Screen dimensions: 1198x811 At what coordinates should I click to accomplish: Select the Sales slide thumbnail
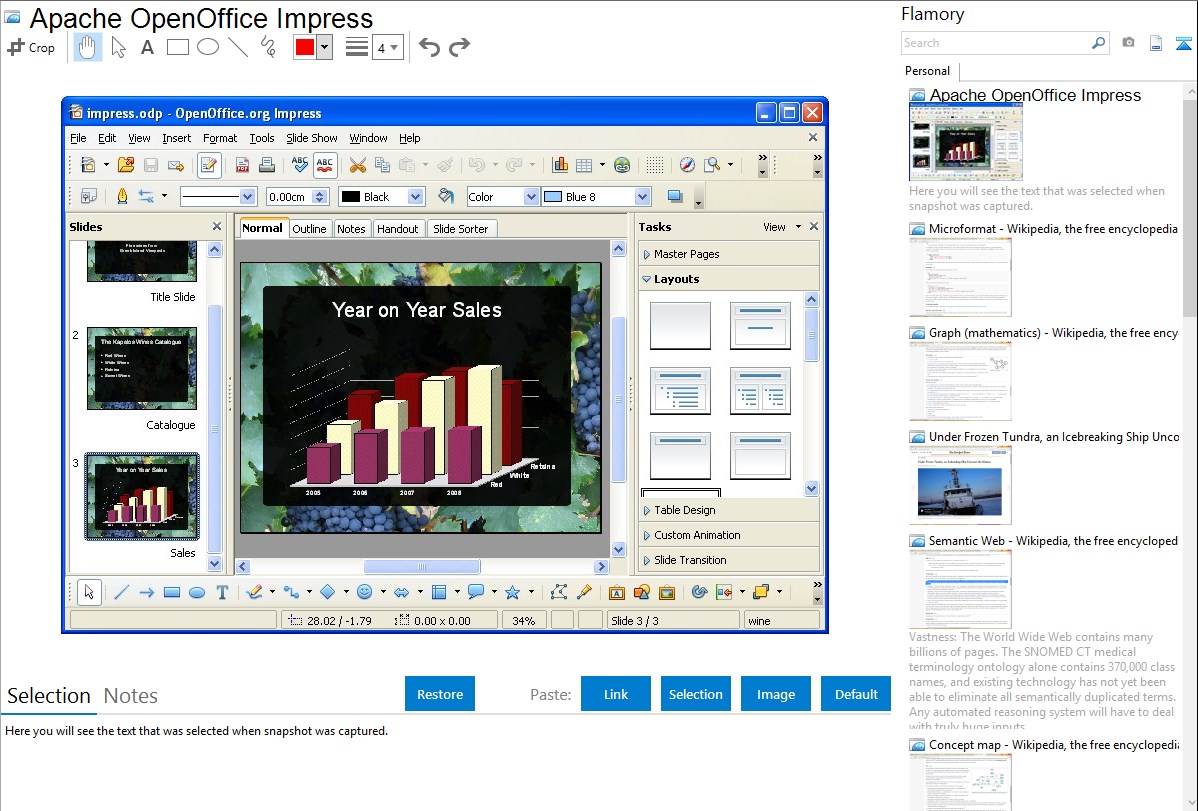pyautogui.click(x=142, y=496)
